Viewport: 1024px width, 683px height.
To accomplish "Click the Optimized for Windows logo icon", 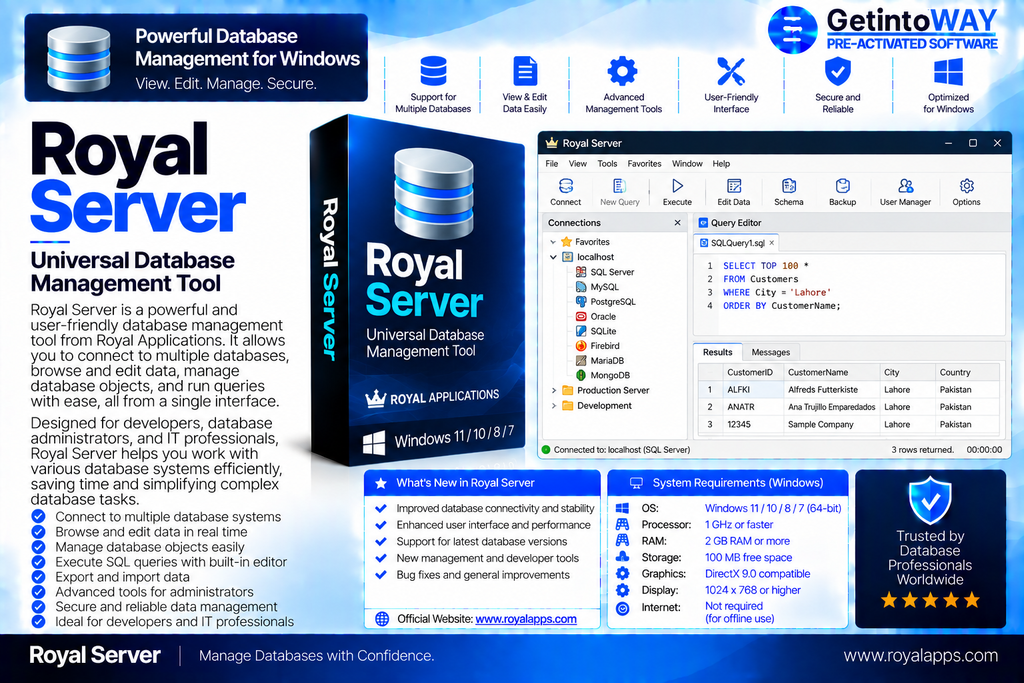I will 948,72.
